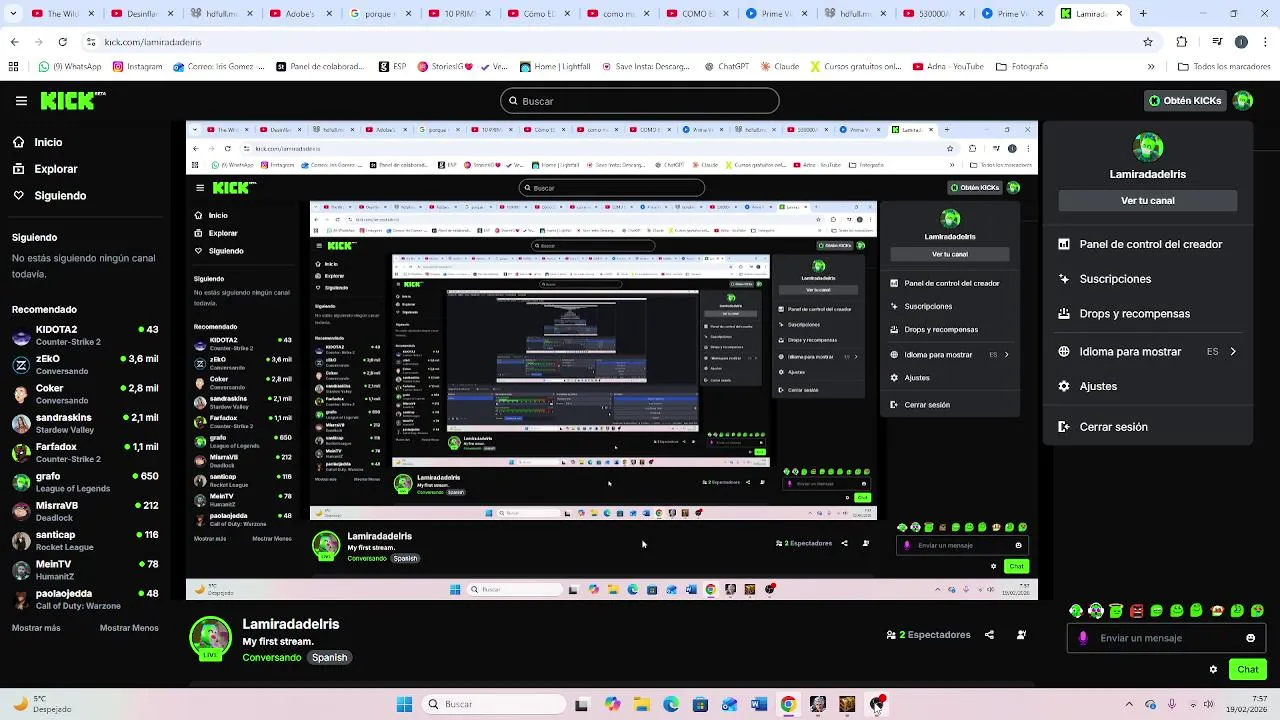Image resolution: width=1280 pixels, height=720 pixels.
Task: Open OBS Studio from the taskbar
Action: pyautogui.click(x=877, y=704)
